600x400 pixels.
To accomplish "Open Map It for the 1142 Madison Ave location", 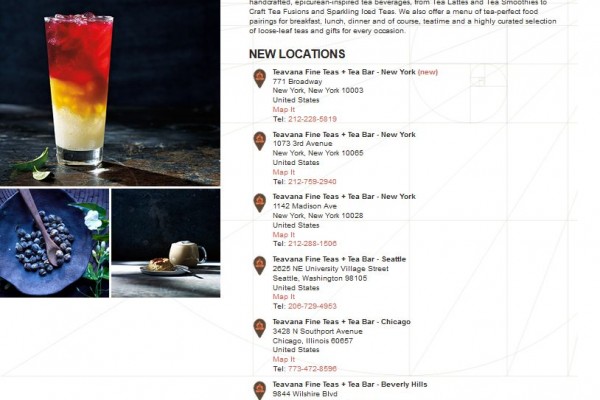I will tap(284, 235).
